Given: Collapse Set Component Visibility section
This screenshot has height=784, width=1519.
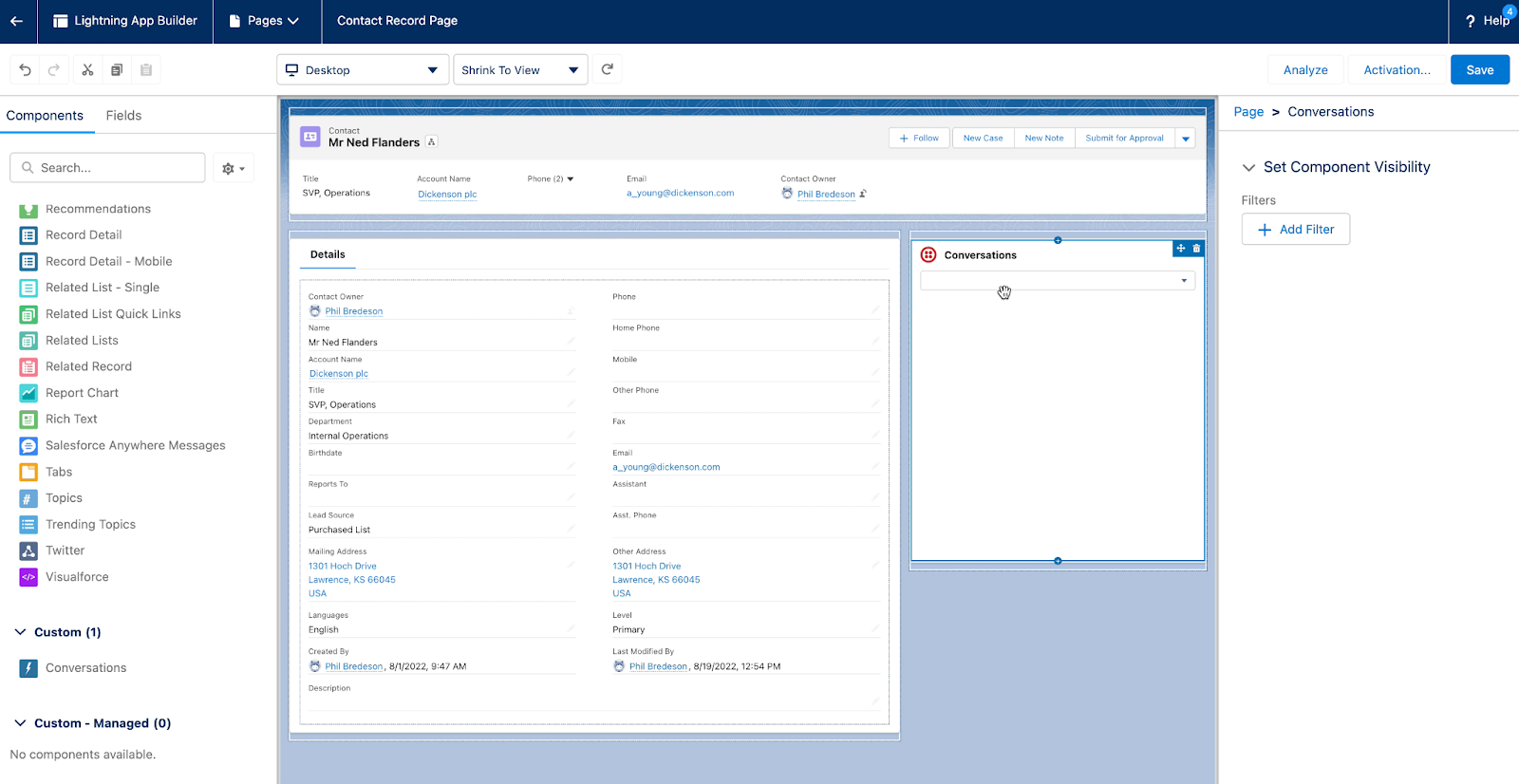Looking at the screenshot, I should coord(1248,167).
